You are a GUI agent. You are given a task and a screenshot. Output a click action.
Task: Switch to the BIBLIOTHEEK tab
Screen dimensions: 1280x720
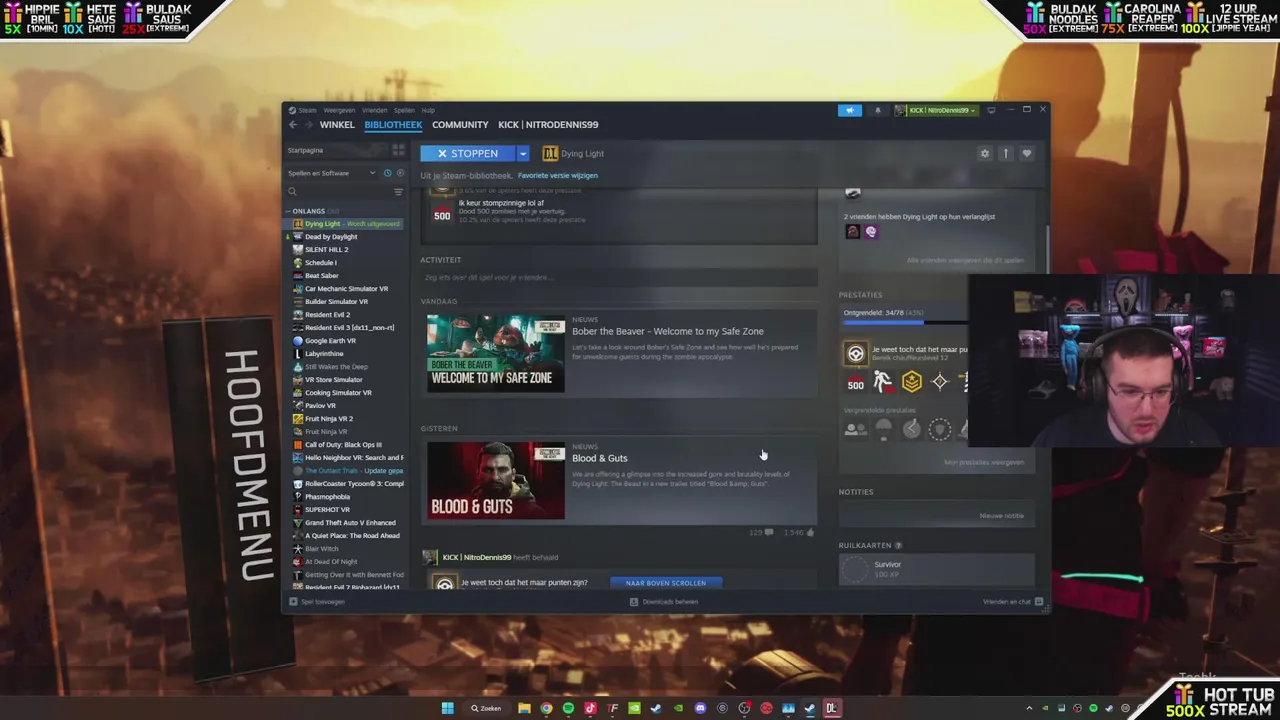(393, 125)
